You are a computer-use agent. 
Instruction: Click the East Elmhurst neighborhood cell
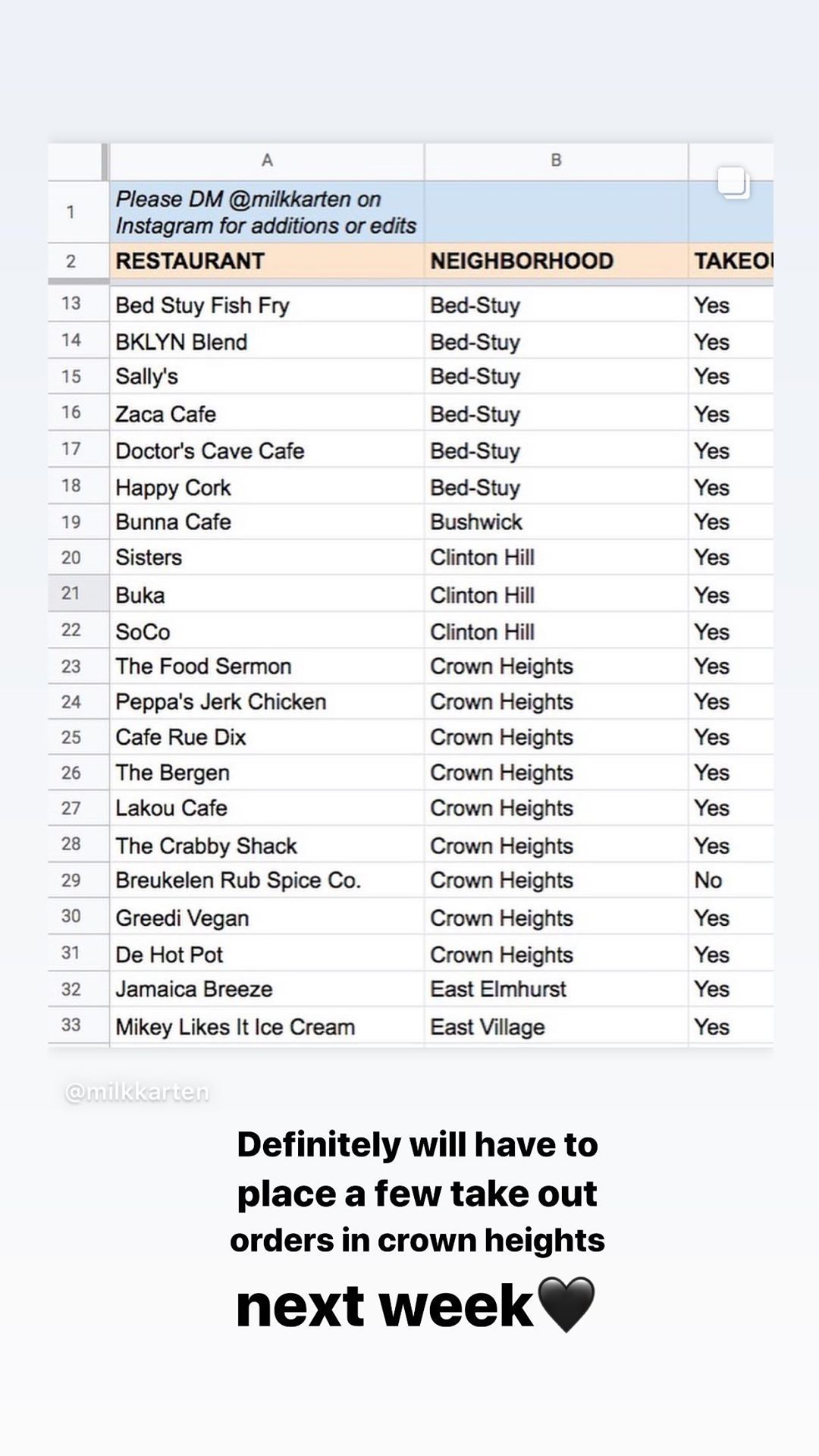click(556, 990)
